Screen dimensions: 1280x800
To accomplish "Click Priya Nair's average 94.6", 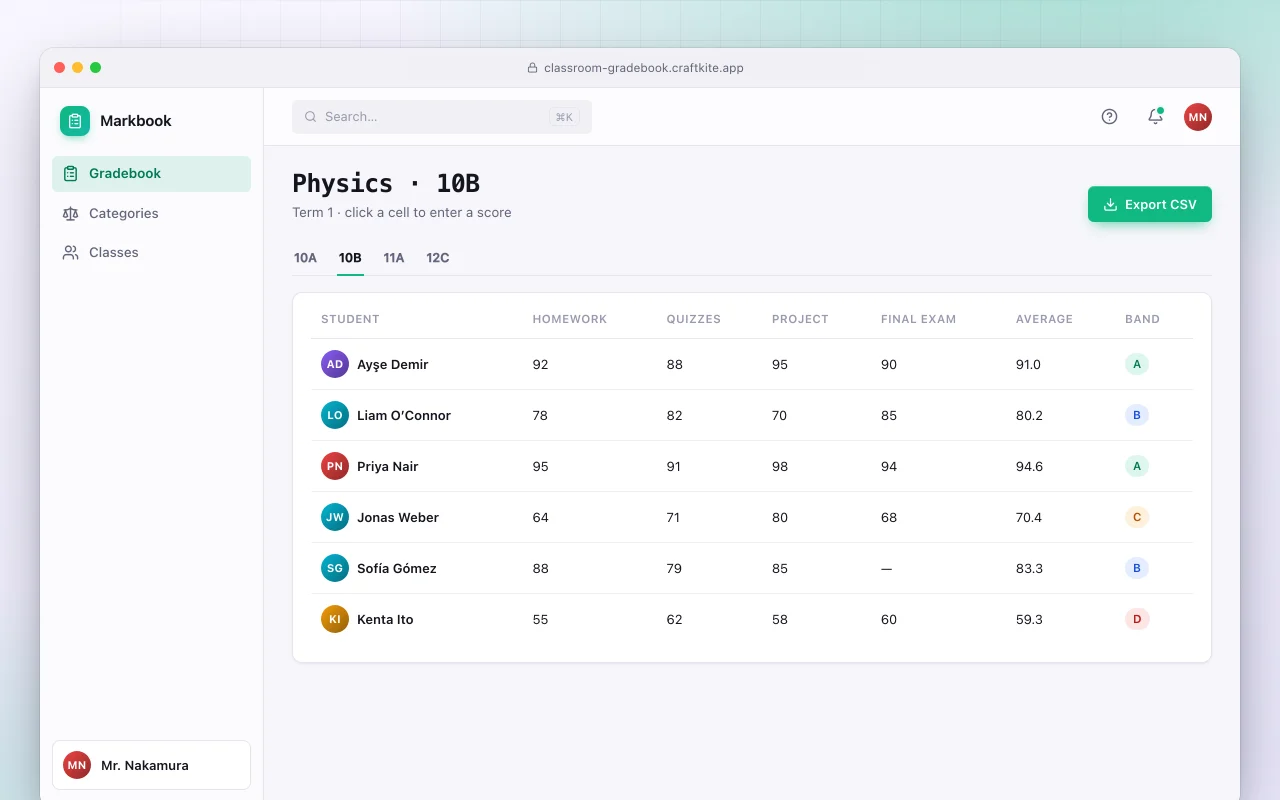I will tap(1029, 467).
